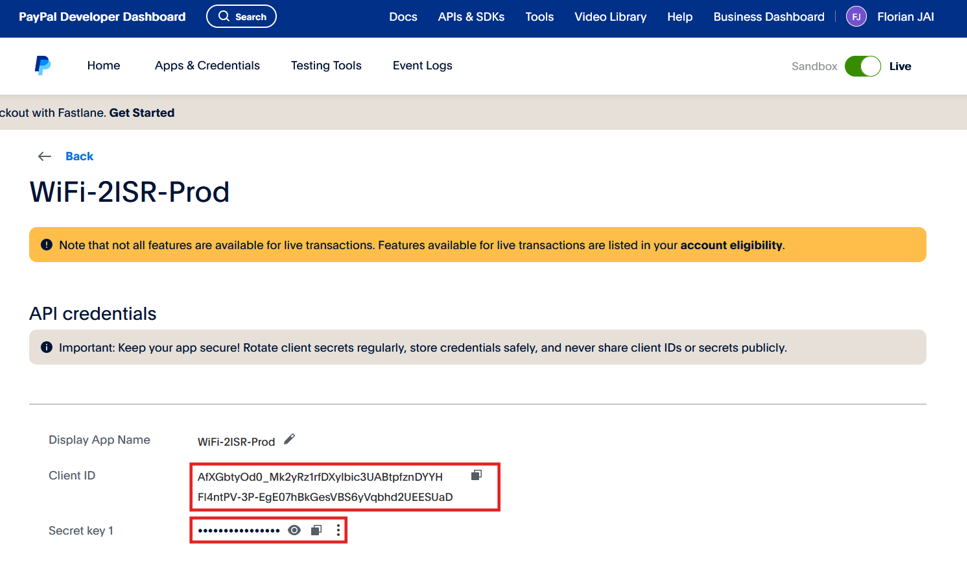Copy the Client ID to clipboard

476,476
